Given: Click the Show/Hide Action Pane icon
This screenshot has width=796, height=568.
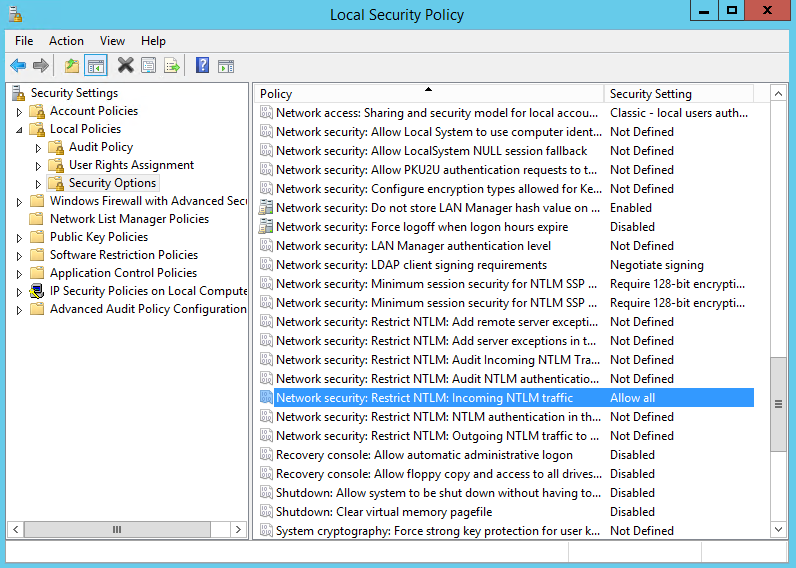Looking at the screenshot, I should tap(226, 66).
